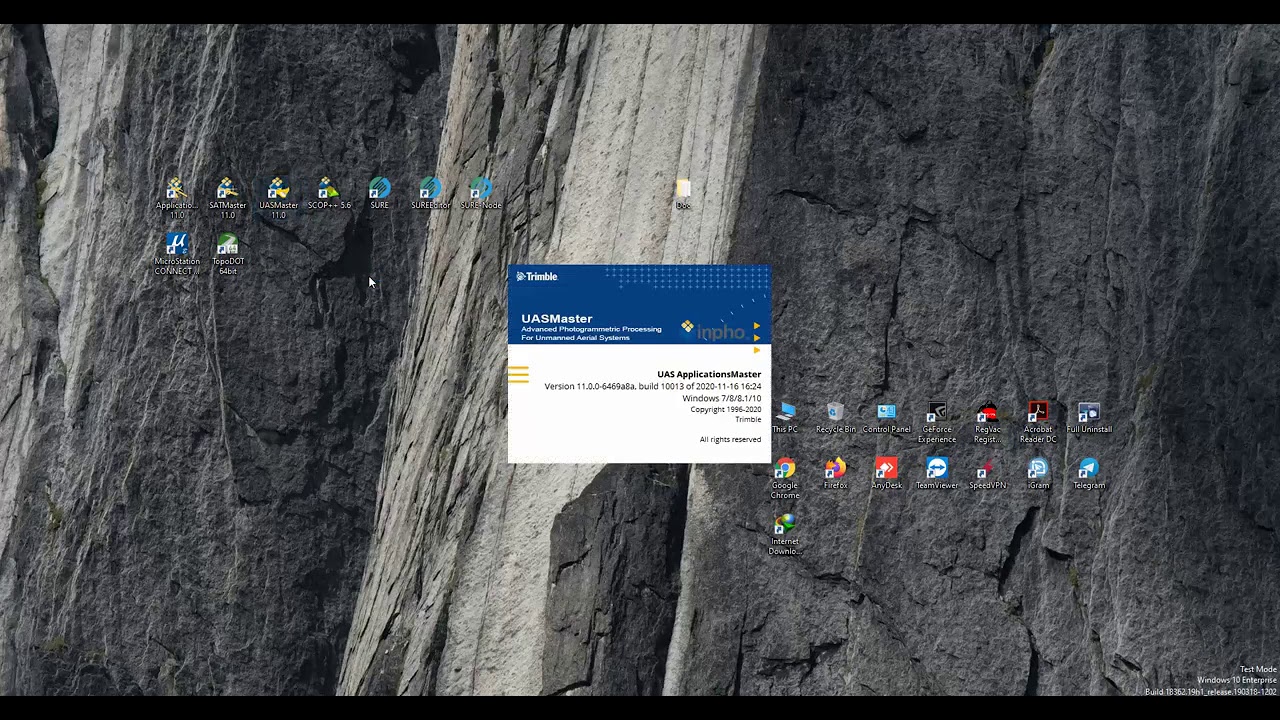Select the SURE desktop shortcut
1280x720 pixels.
tap(379, 194)
